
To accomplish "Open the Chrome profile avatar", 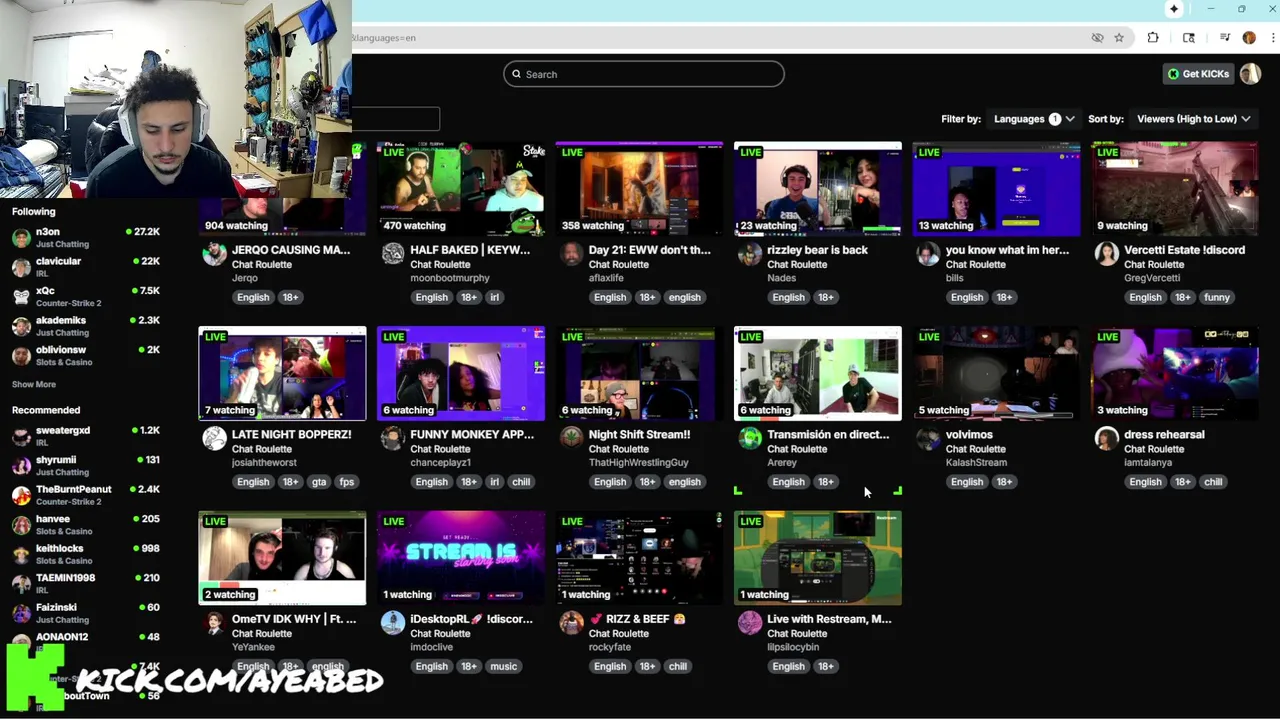I will [1249, 38].
